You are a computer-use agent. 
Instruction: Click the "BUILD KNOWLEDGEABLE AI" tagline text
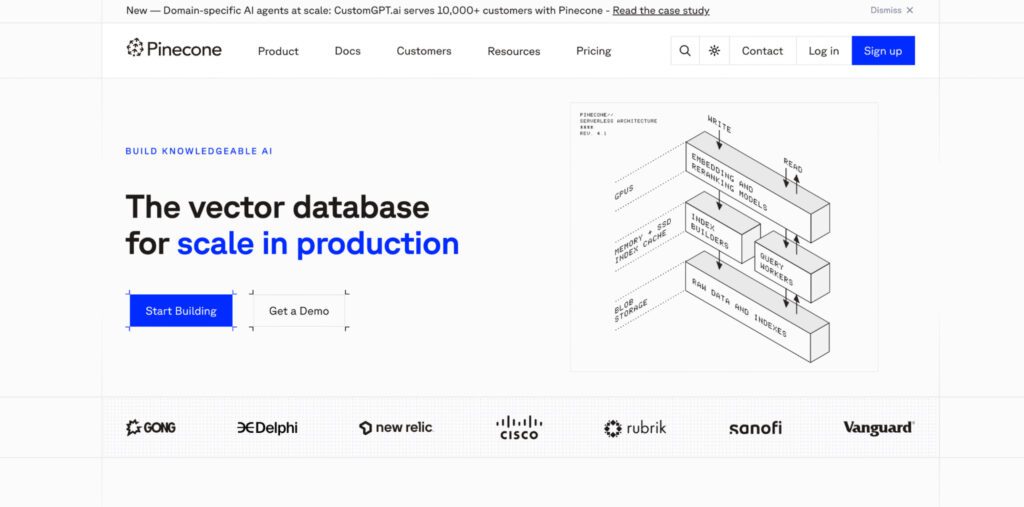point(199,151)
